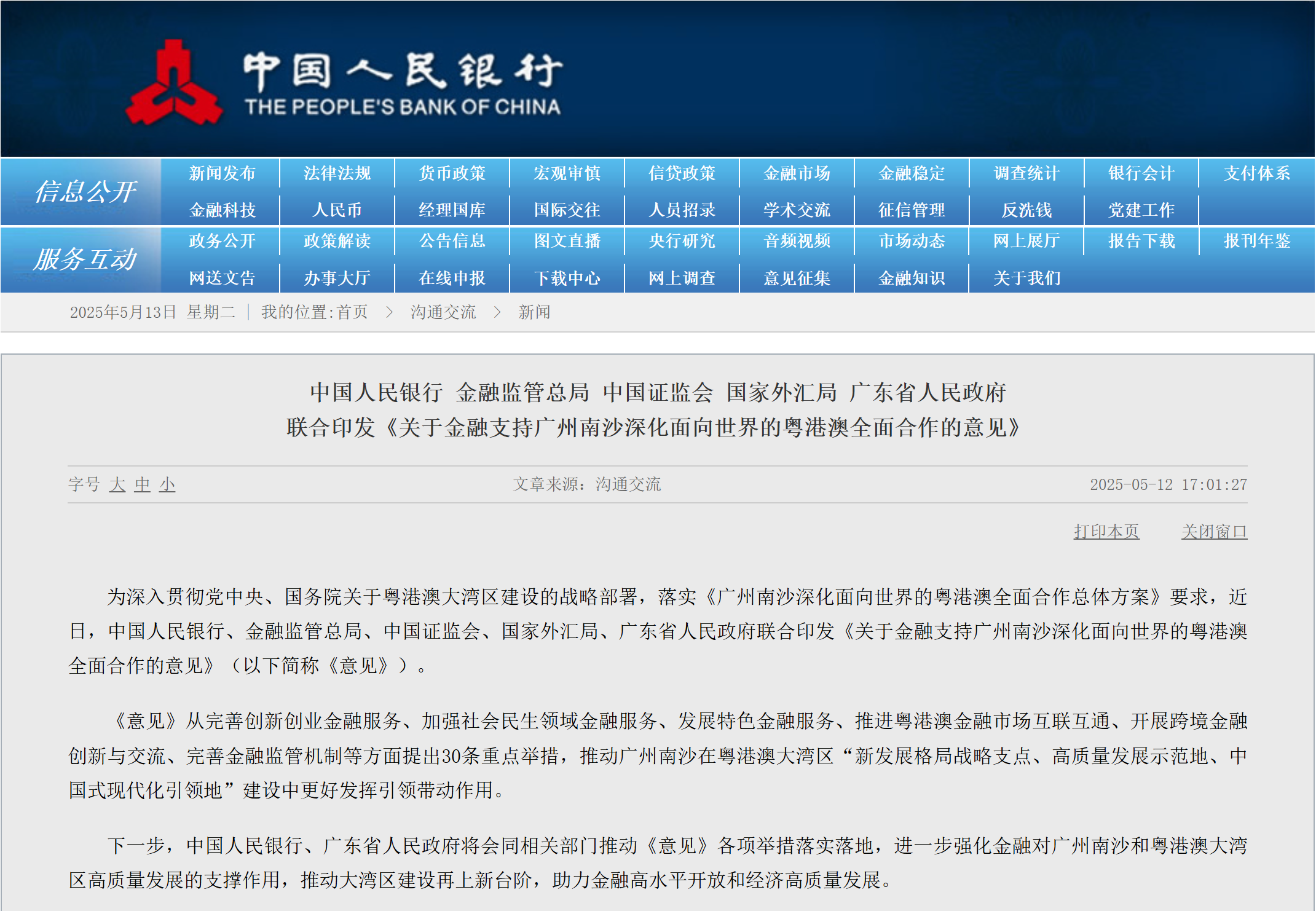Click the timestamp 2025-05-12 17:01:27
This screenshot has height=911, width=1316.
pyautogui.click(x=1168, y=484)
